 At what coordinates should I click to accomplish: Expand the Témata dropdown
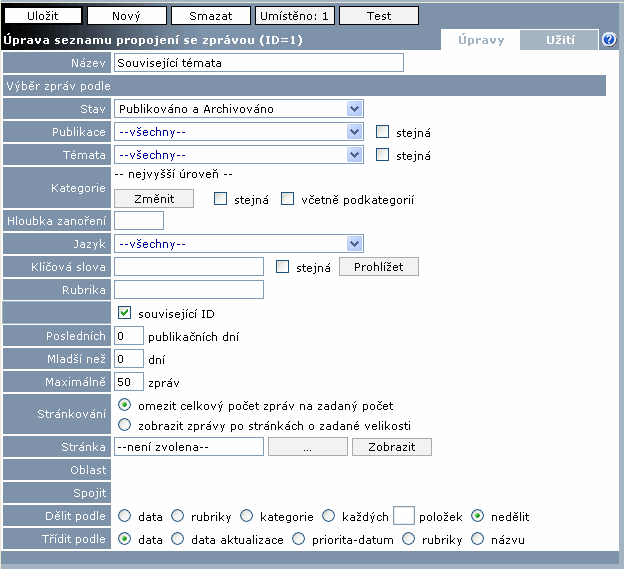pos(238,155)
